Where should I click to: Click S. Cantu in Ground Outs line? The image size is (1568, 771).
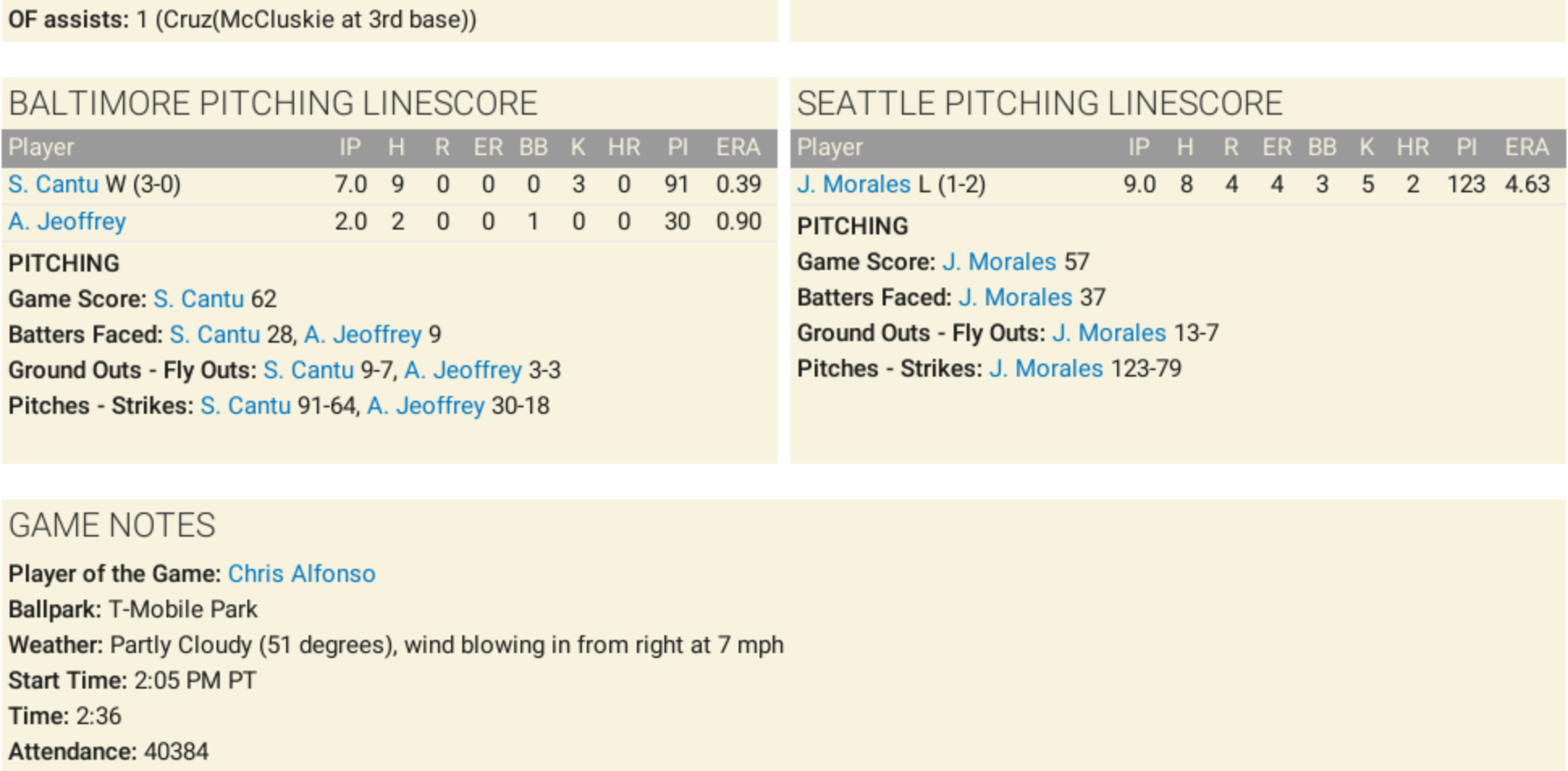(x=308, y=370)
